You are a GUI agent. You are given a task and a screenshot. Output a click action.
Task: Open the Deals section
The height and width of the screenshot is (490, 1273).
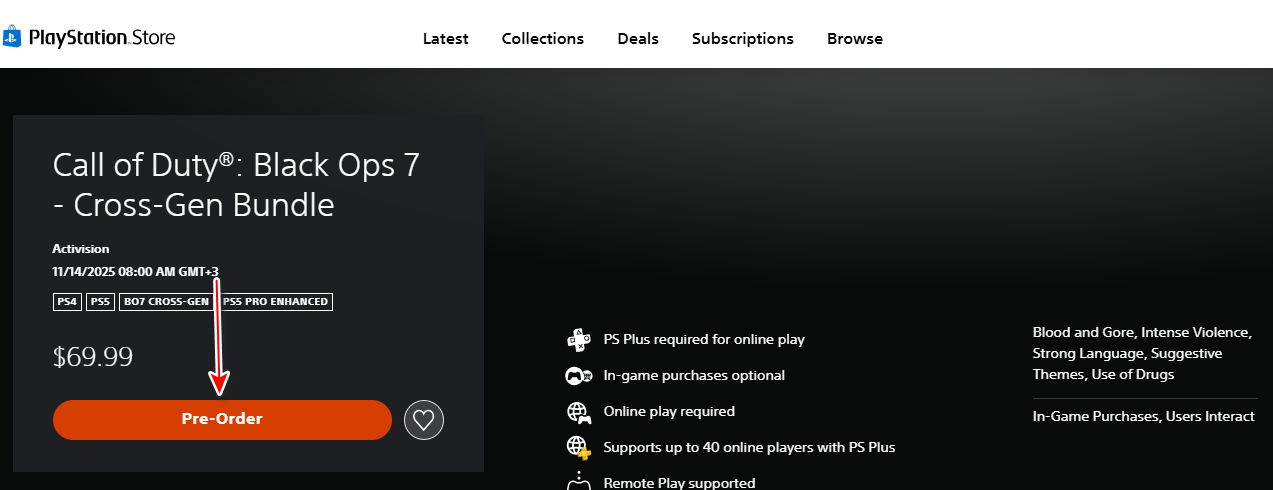(x=638, y=39)
